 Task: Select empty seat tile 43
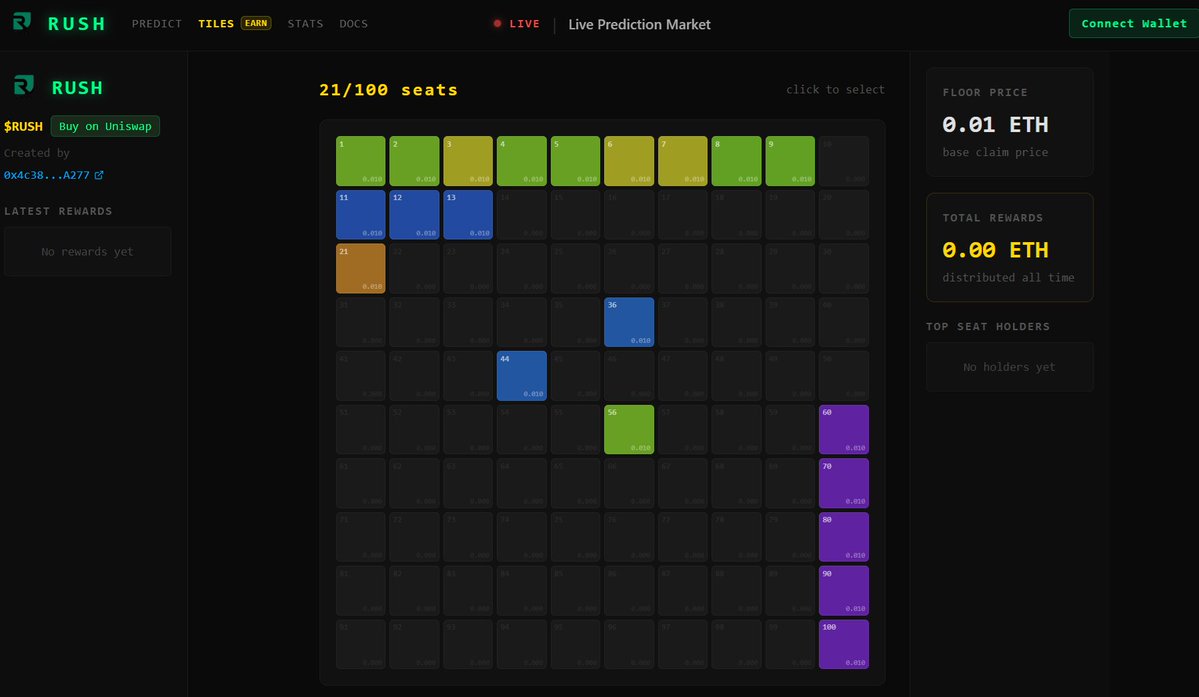(x=468, y=376)
